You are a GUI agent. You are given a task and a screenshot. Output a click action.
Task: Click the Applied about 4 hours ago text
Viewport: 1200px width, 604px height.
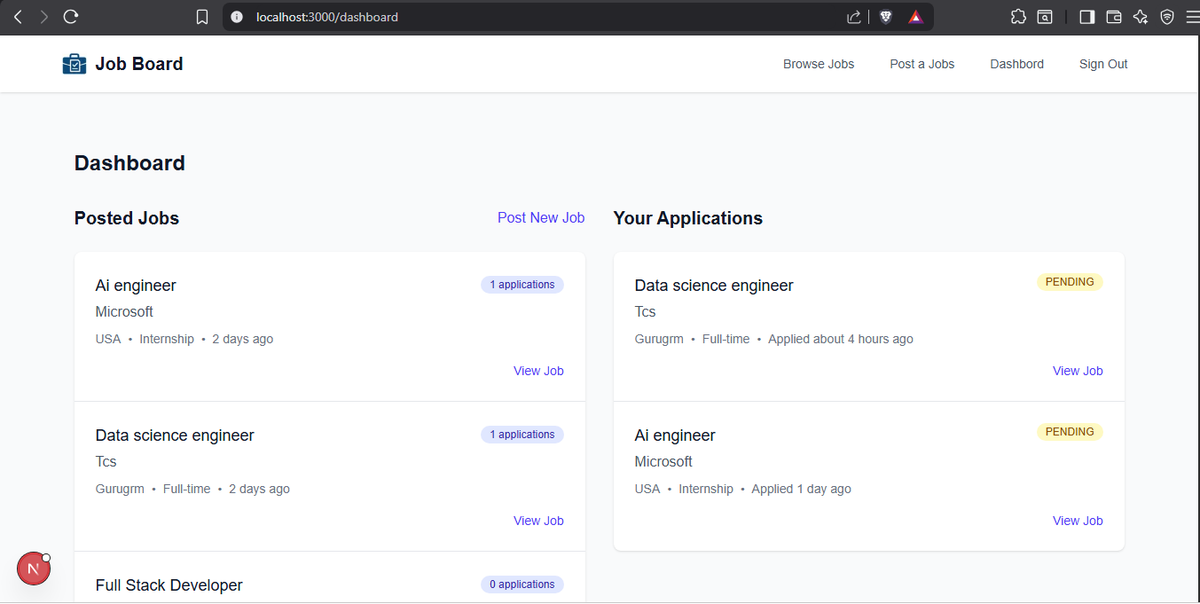pos(841,339)
